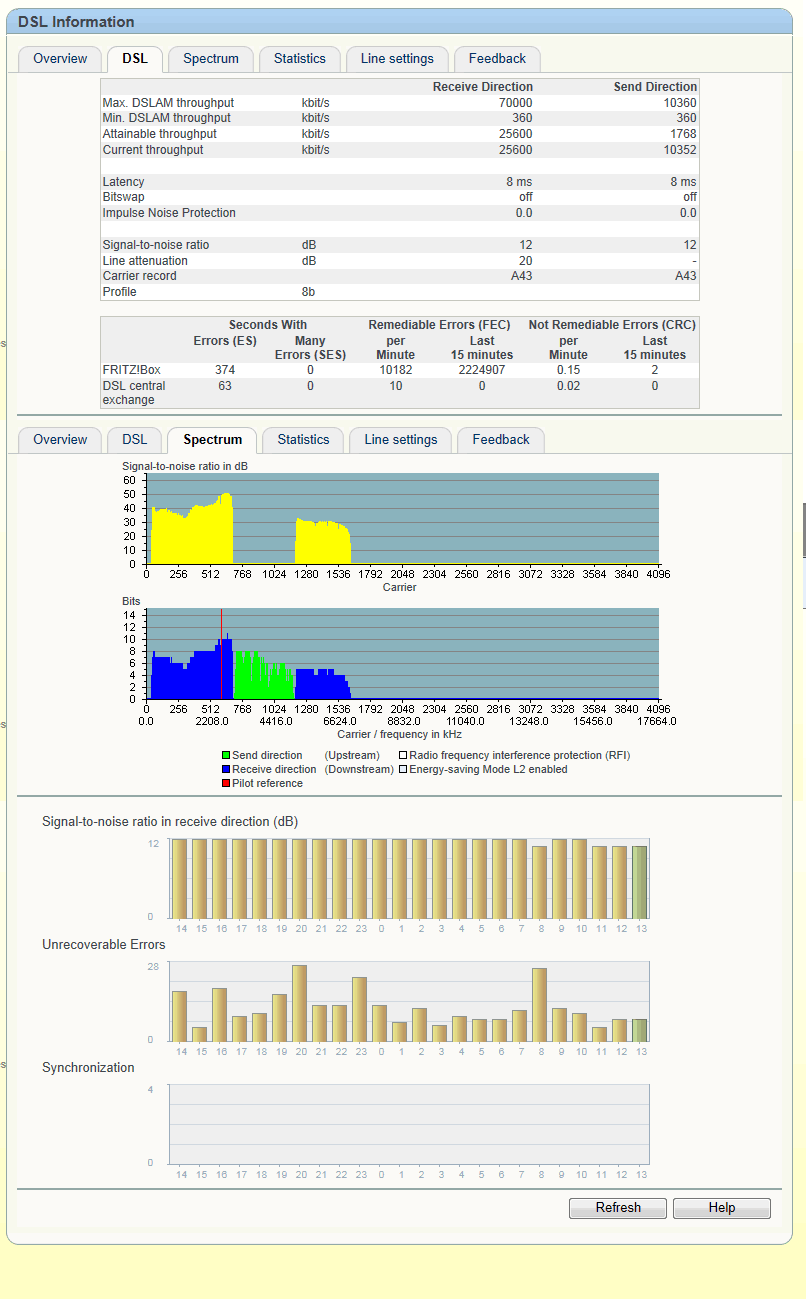This screenshot has height=1299, width=806.
Task: Open Feedback tab above the spectrum graphs
Action: point(500,440)
